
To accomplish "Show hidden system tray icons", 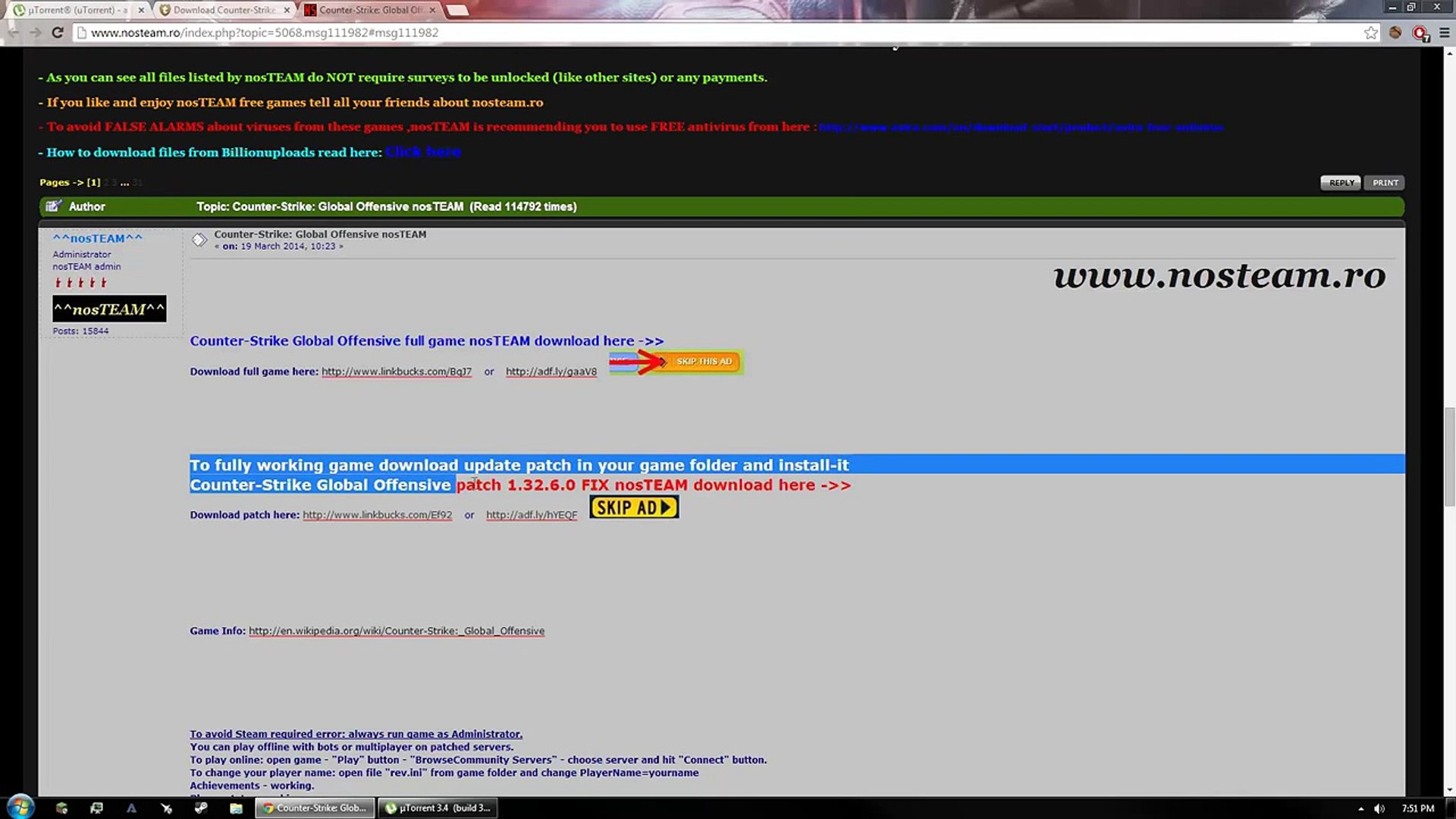I will [1360, 809].
